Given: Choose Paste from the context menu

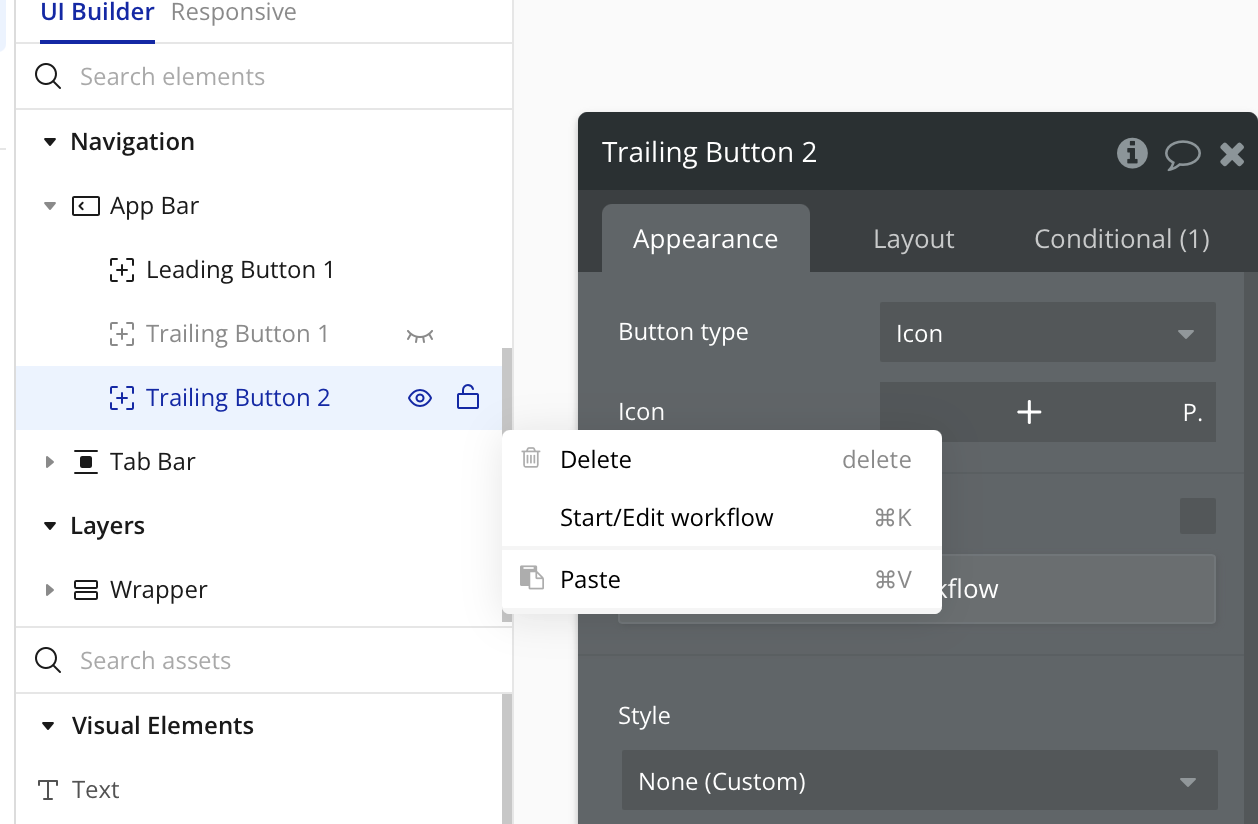Looking at the screenshot, I should pos(721,580).
